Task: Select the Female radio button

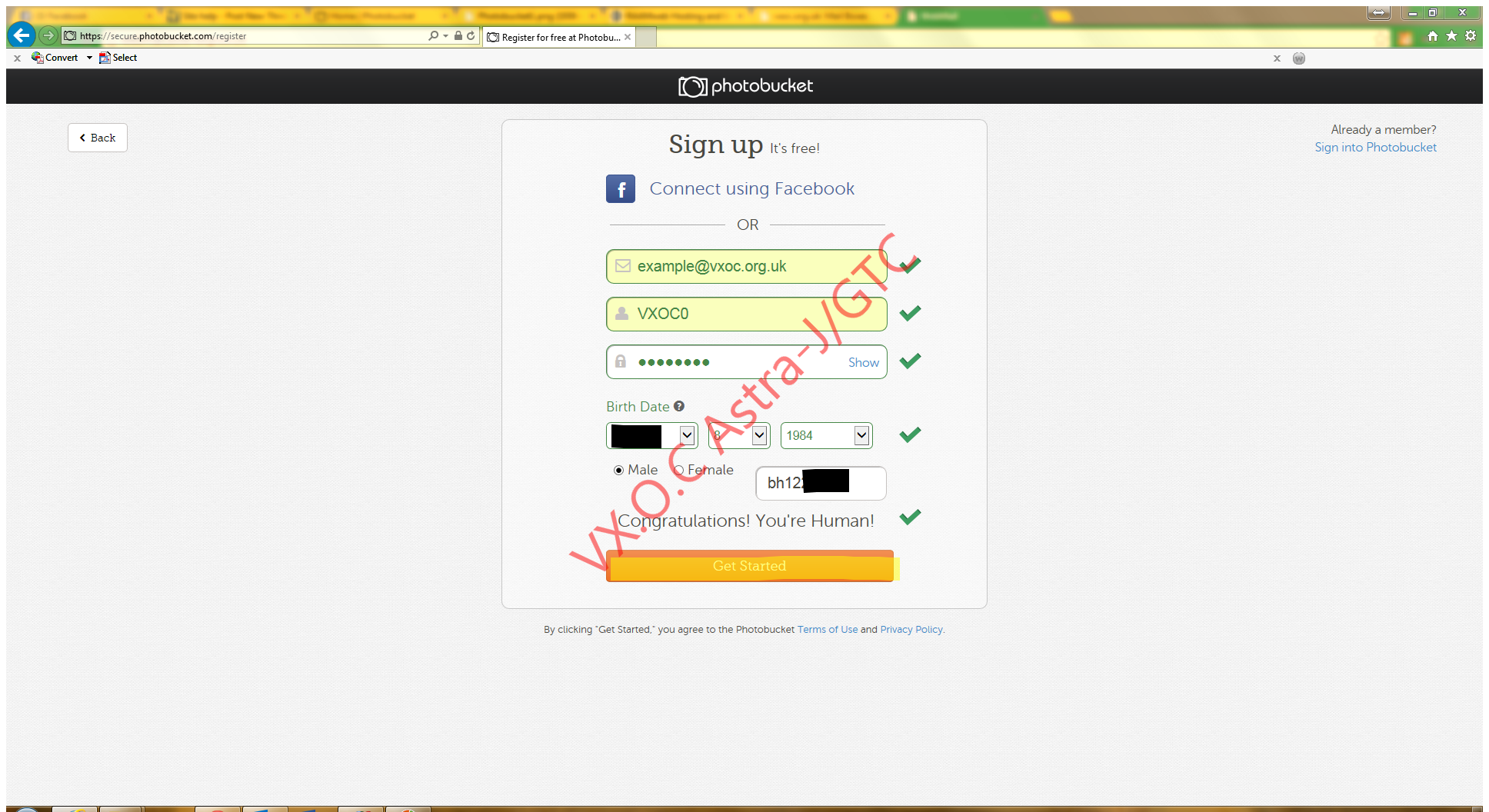Action: click(x=678, y=470)
